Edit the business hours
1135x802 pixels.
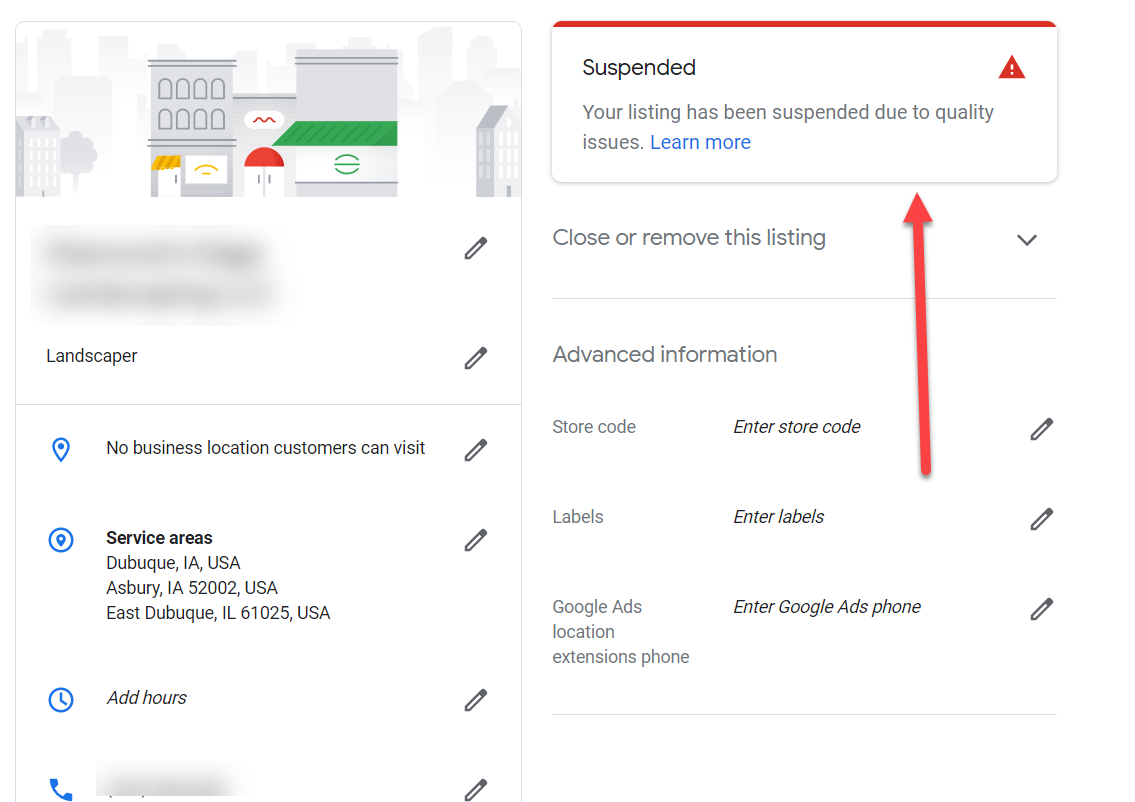click(476, 700)
